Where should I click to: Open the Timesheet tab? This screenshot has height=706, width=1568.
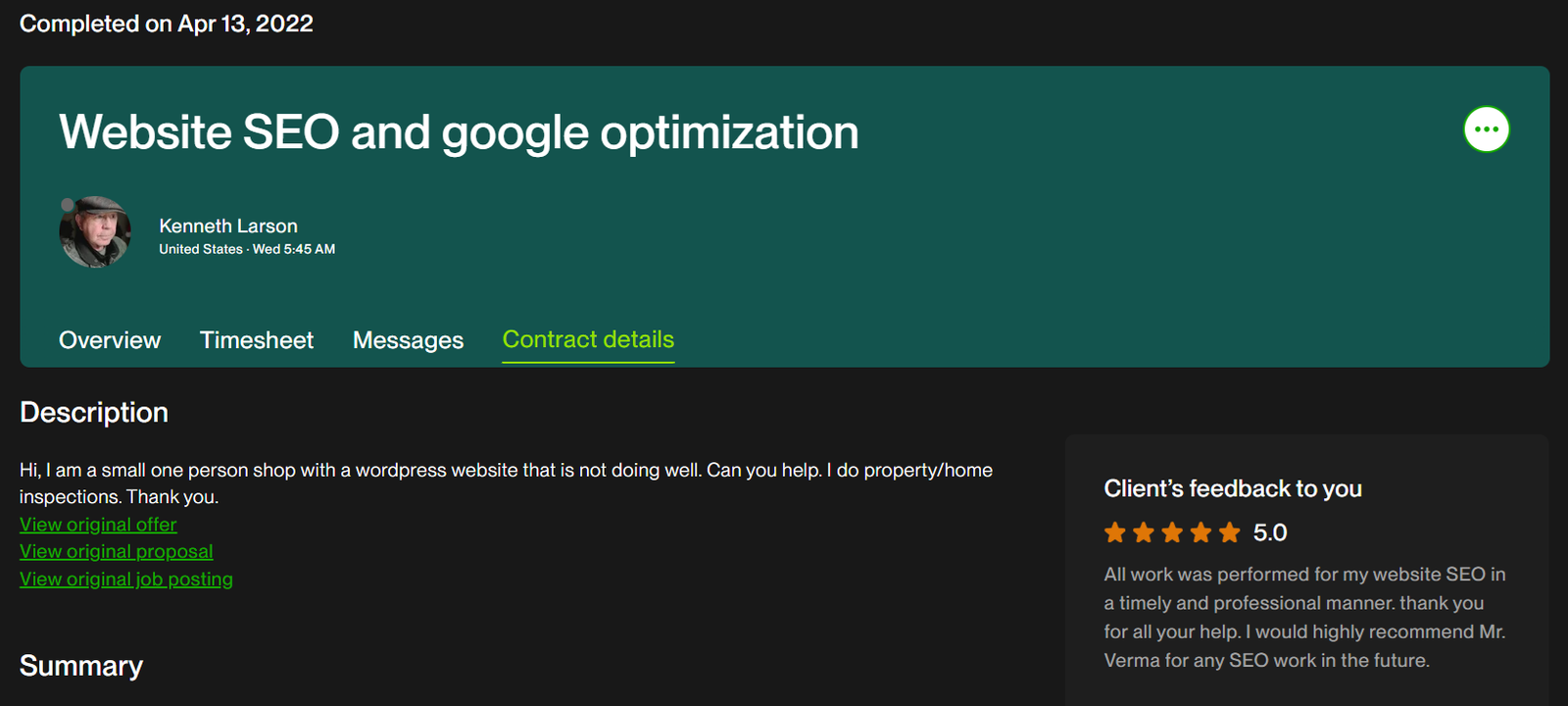pos(257,340)
